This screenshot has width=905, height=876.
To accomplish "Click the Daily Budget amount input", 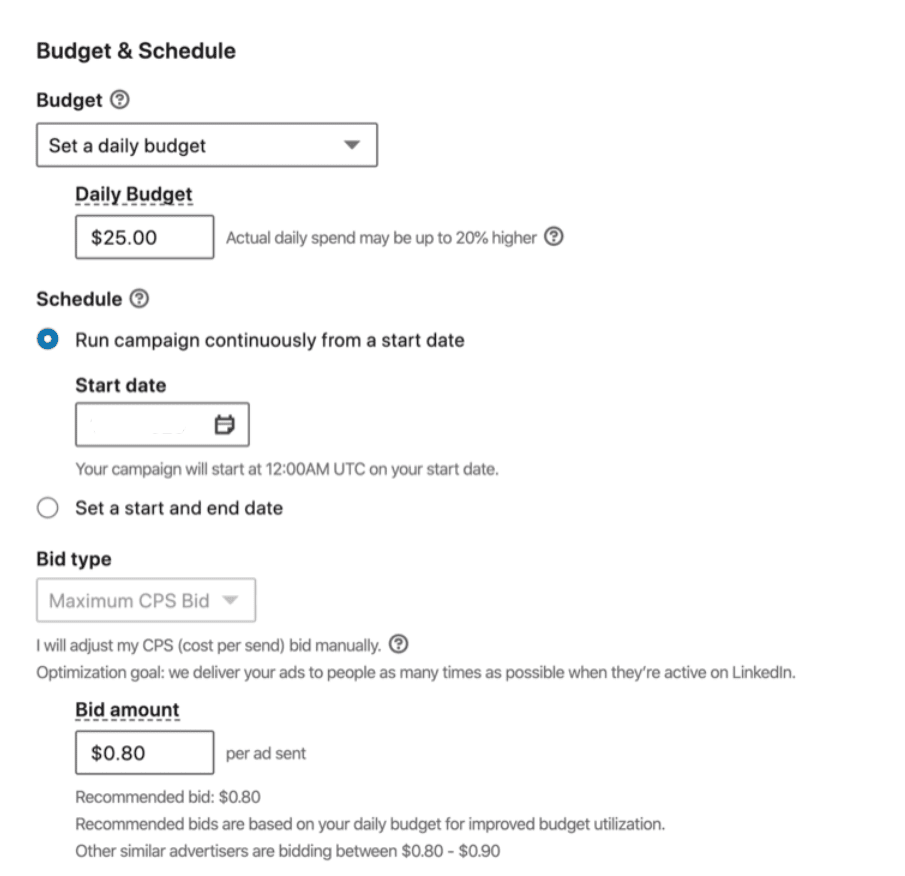I will tap(144, 237).
